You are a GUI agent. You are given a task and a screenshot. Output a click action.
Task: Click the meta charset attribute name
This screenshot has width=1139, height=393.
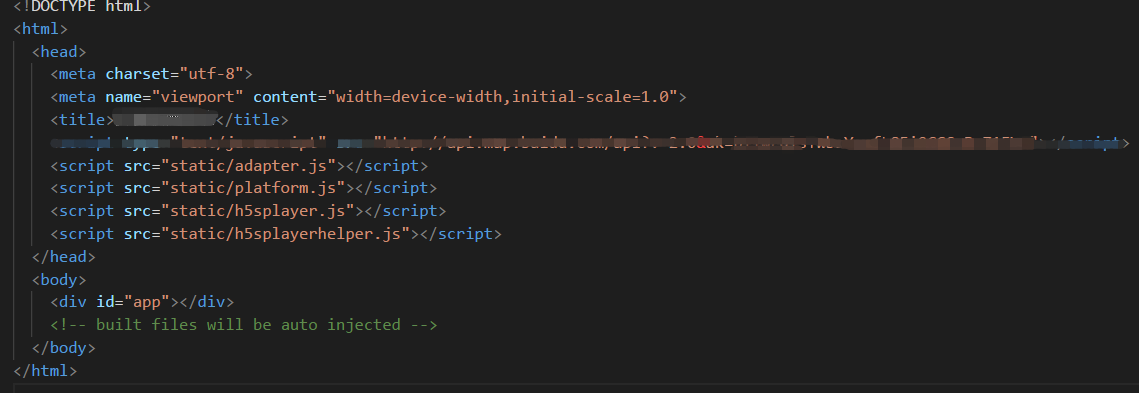[137, 74]
